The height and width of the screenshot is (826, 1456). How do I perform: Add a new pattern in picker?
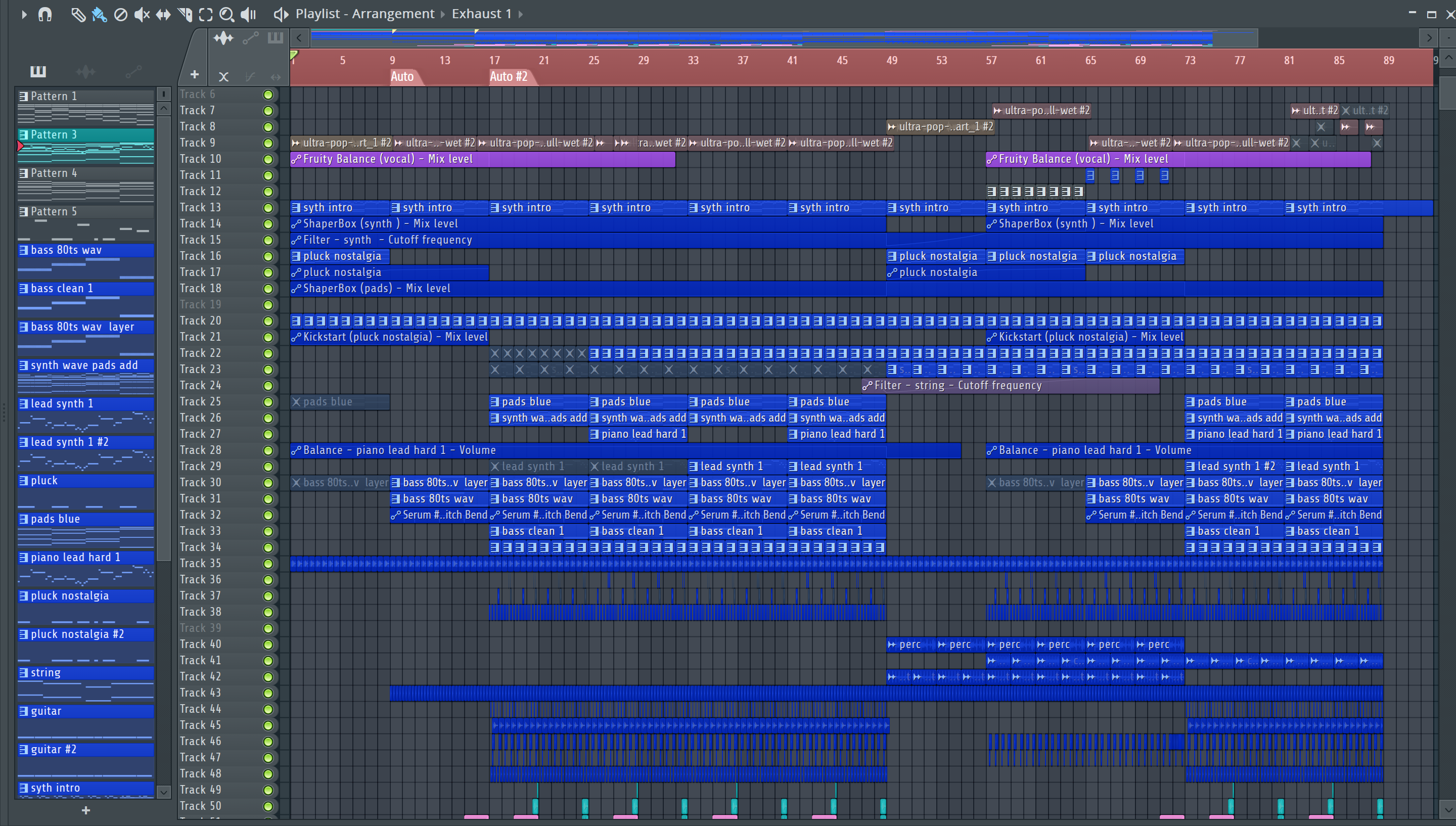point(85,810)
